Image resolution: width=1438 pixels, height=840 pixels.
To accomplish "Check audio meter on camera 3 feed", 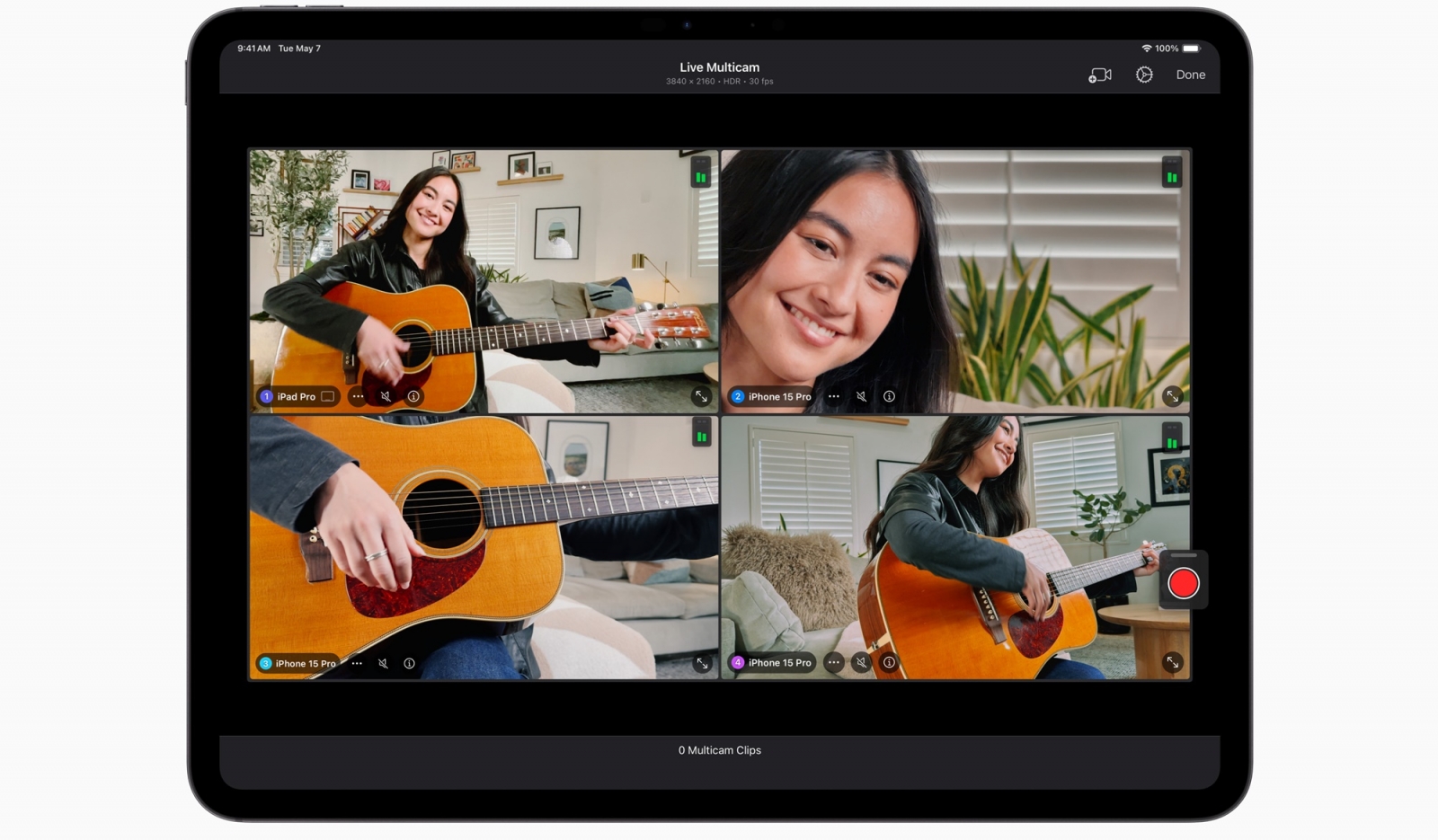I will [702, 432].
